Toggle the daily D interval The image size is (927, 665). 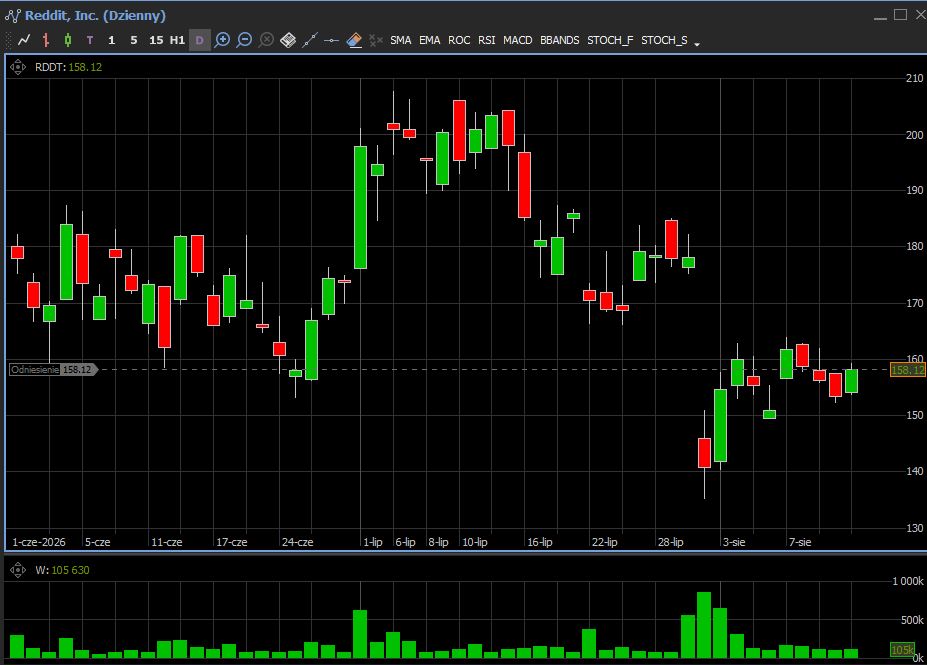pyautogui.click(x=200, y=40)
